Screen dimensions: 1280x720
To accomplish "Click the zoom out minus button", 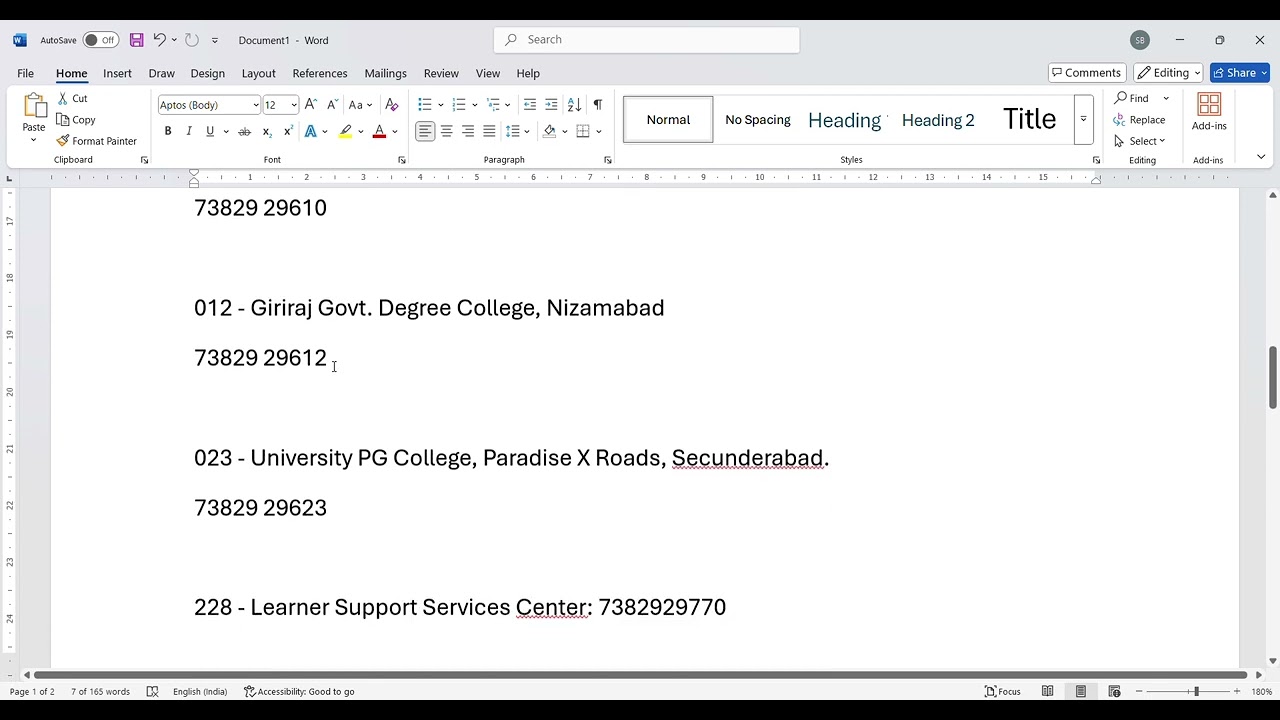I will (x=1138, y=691).
